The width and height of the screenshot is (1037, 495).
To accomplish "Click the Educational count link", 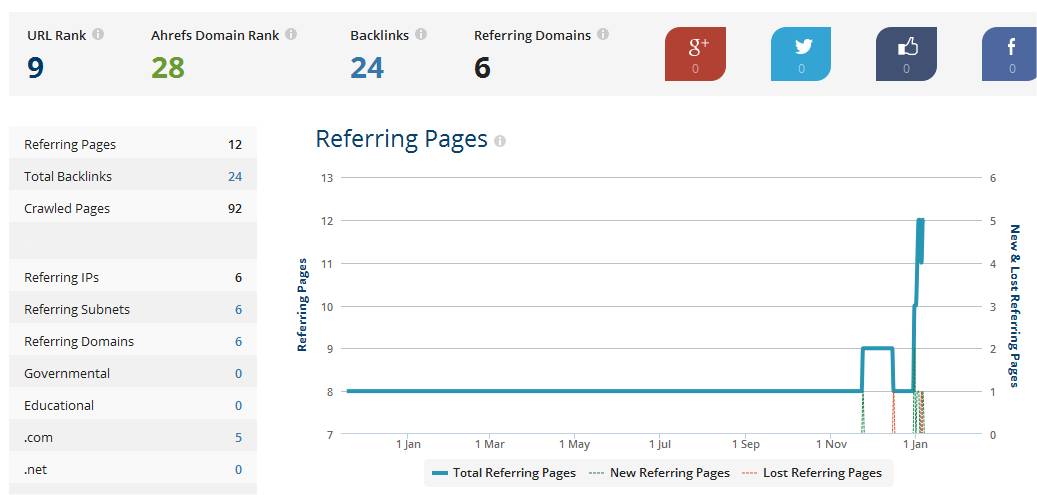I will [x=238, y=406].
